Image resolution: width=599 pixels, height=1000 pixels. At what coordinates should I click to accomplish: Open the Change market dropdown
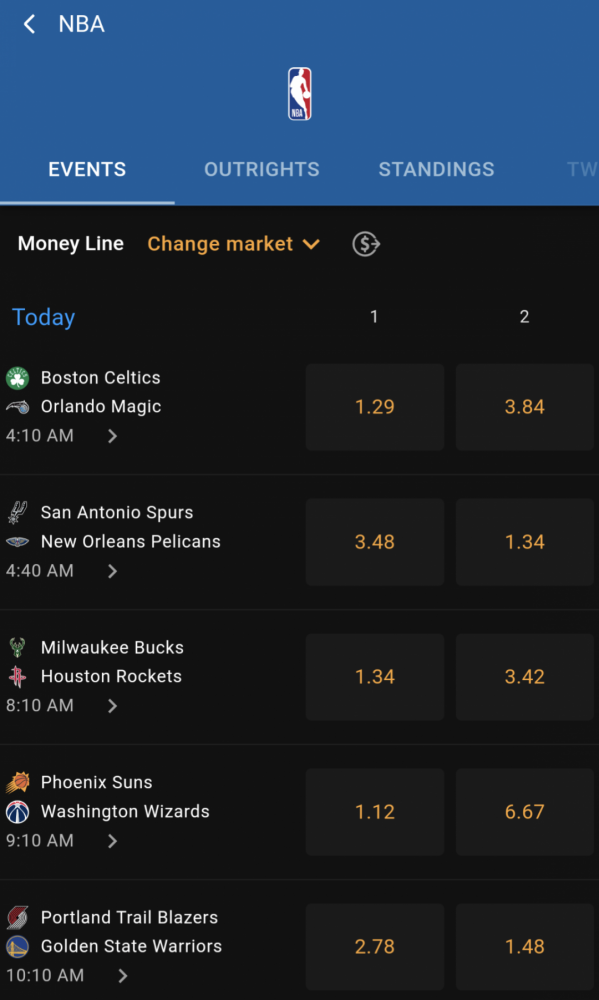[x=233, y=244]
